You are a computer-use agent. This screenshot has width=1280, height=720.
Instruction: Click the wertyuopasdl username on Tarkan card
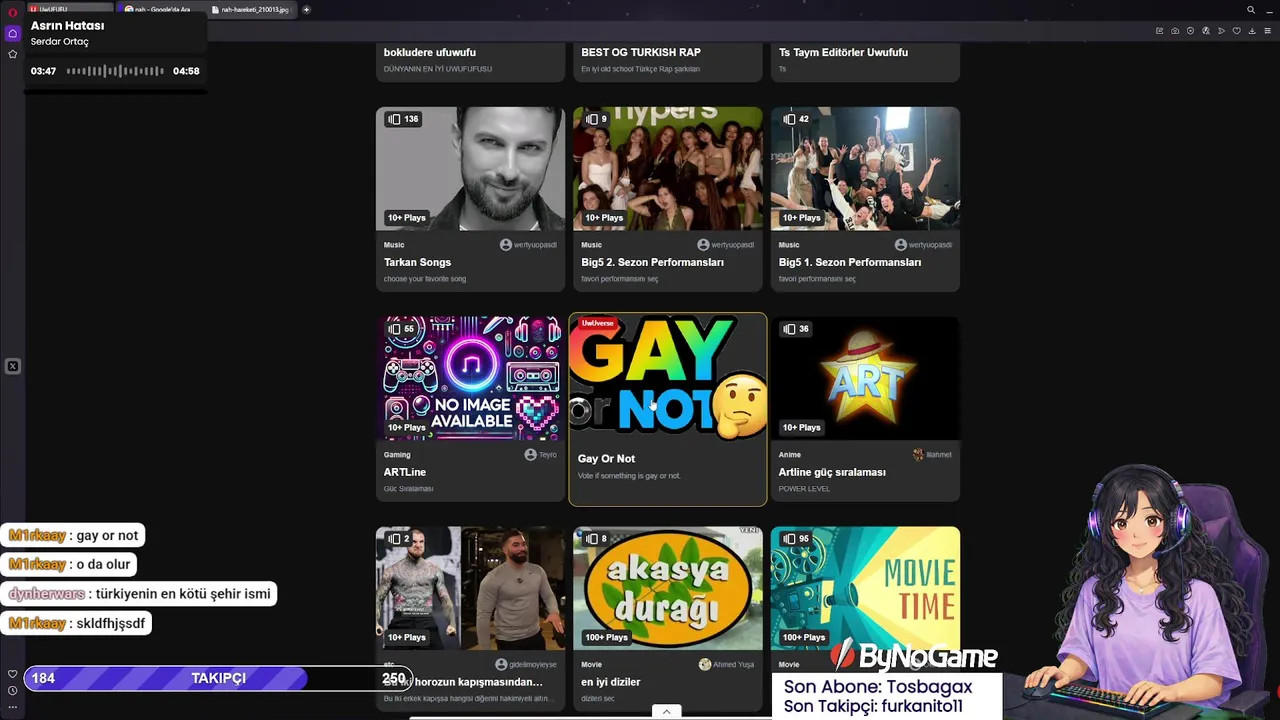coord(535,245)
